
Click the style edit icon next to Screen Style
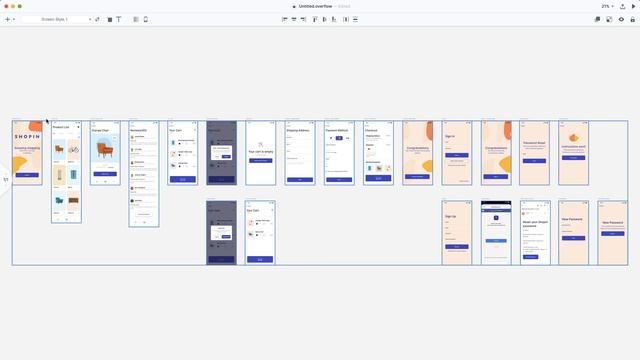(x=97, y=19)
